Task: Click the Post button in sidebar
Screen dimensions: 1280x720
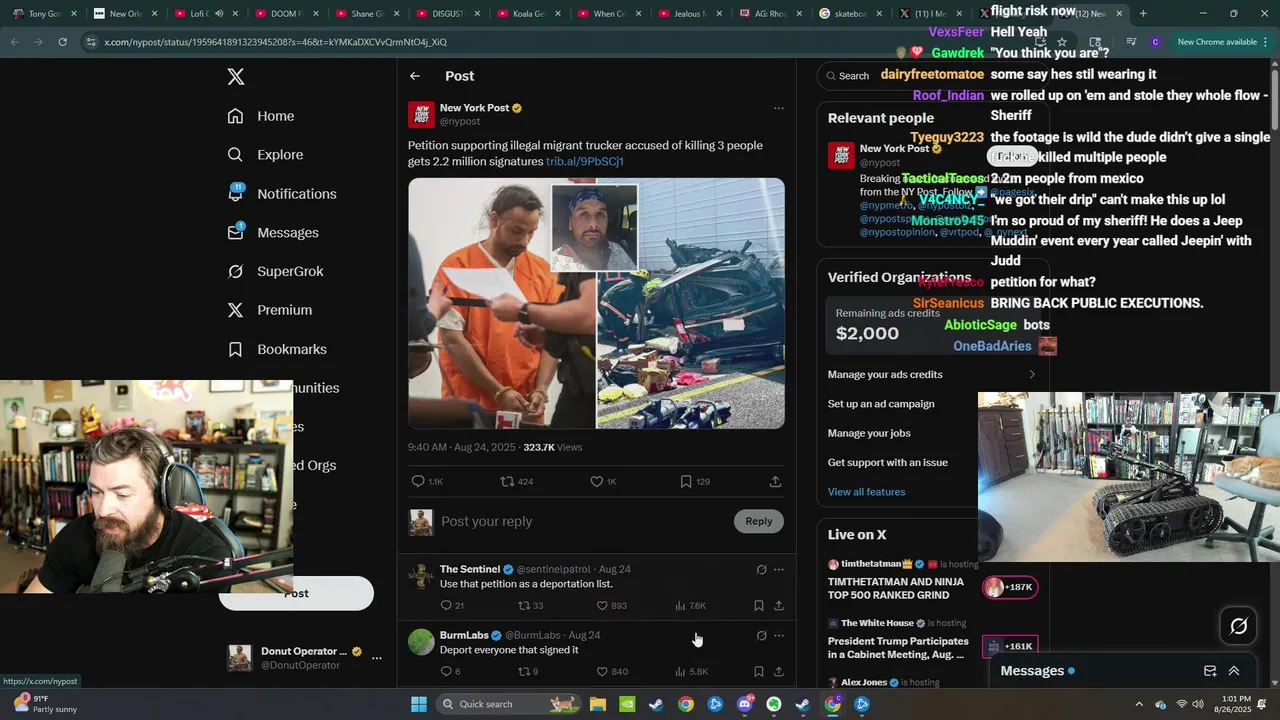Action: [296, 593]
